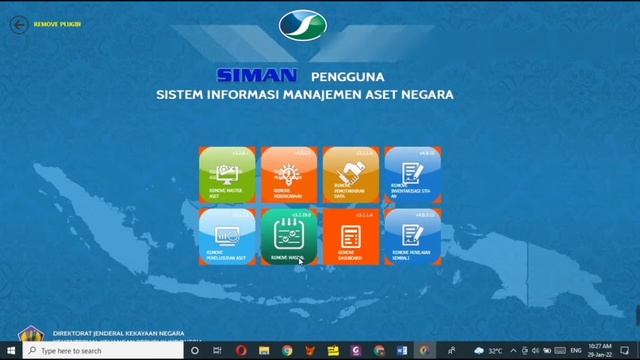Image resolution: width=640 pixels, height=360 pixels.
Task: Open the clock showing 10:27 AM
Action: 600,351
